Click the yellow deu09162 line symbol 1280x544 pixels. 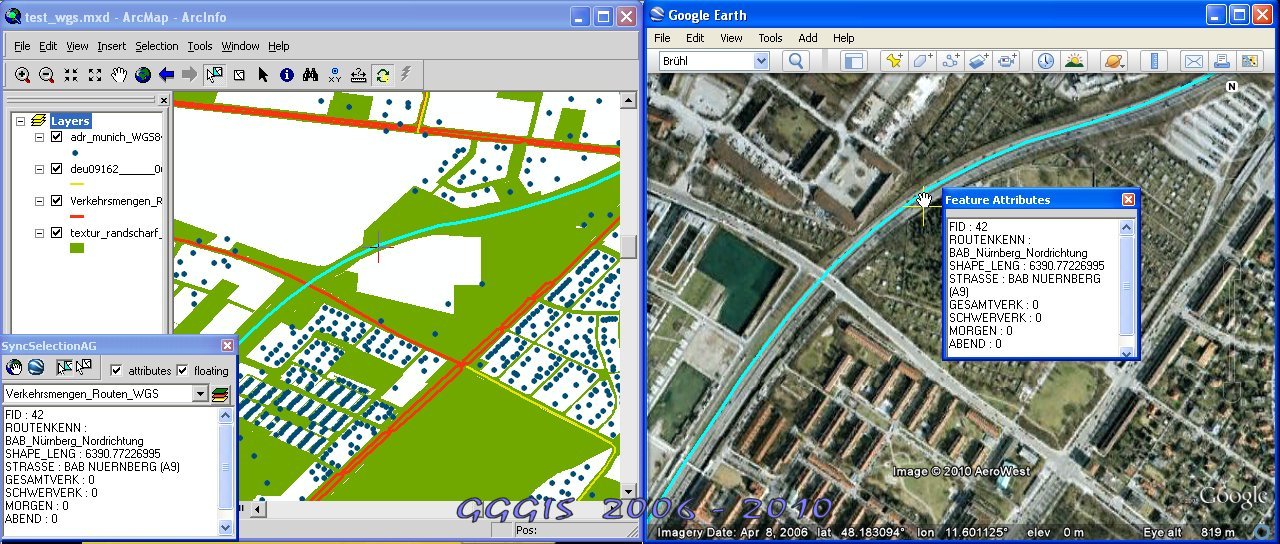pos(77,184)
